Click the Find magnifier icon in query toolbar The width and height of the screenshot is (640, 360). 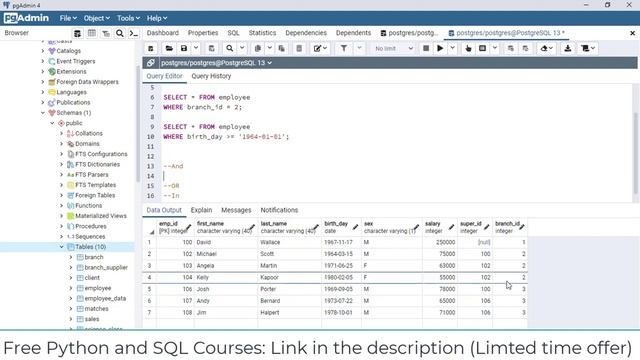point(230,48)
